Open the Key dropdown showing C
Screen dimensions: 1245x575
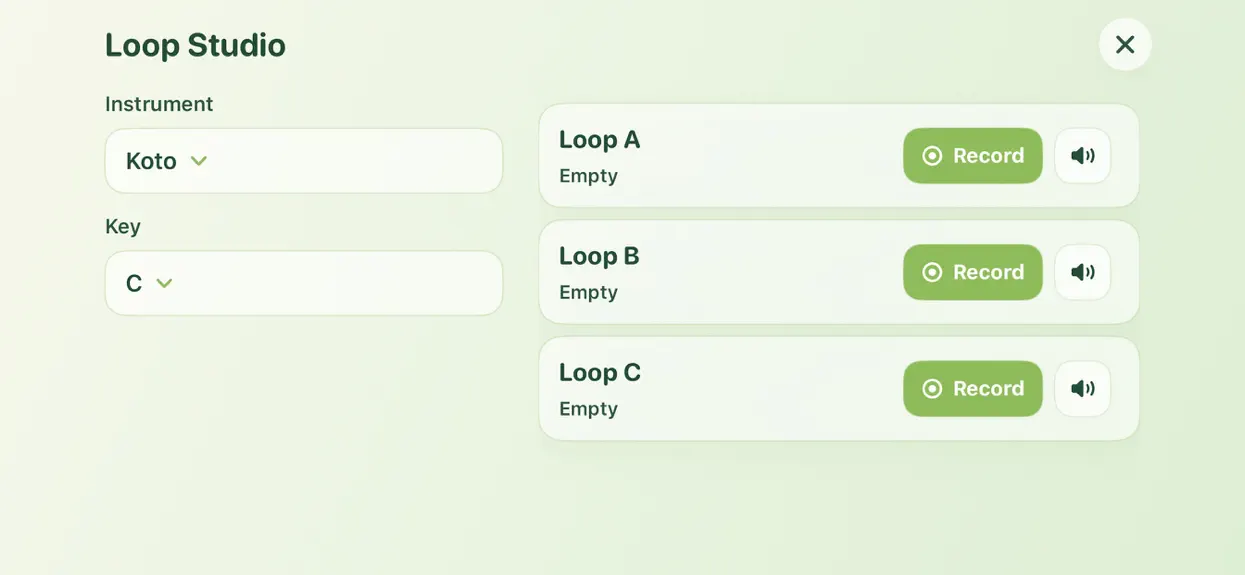coord(304,283)
